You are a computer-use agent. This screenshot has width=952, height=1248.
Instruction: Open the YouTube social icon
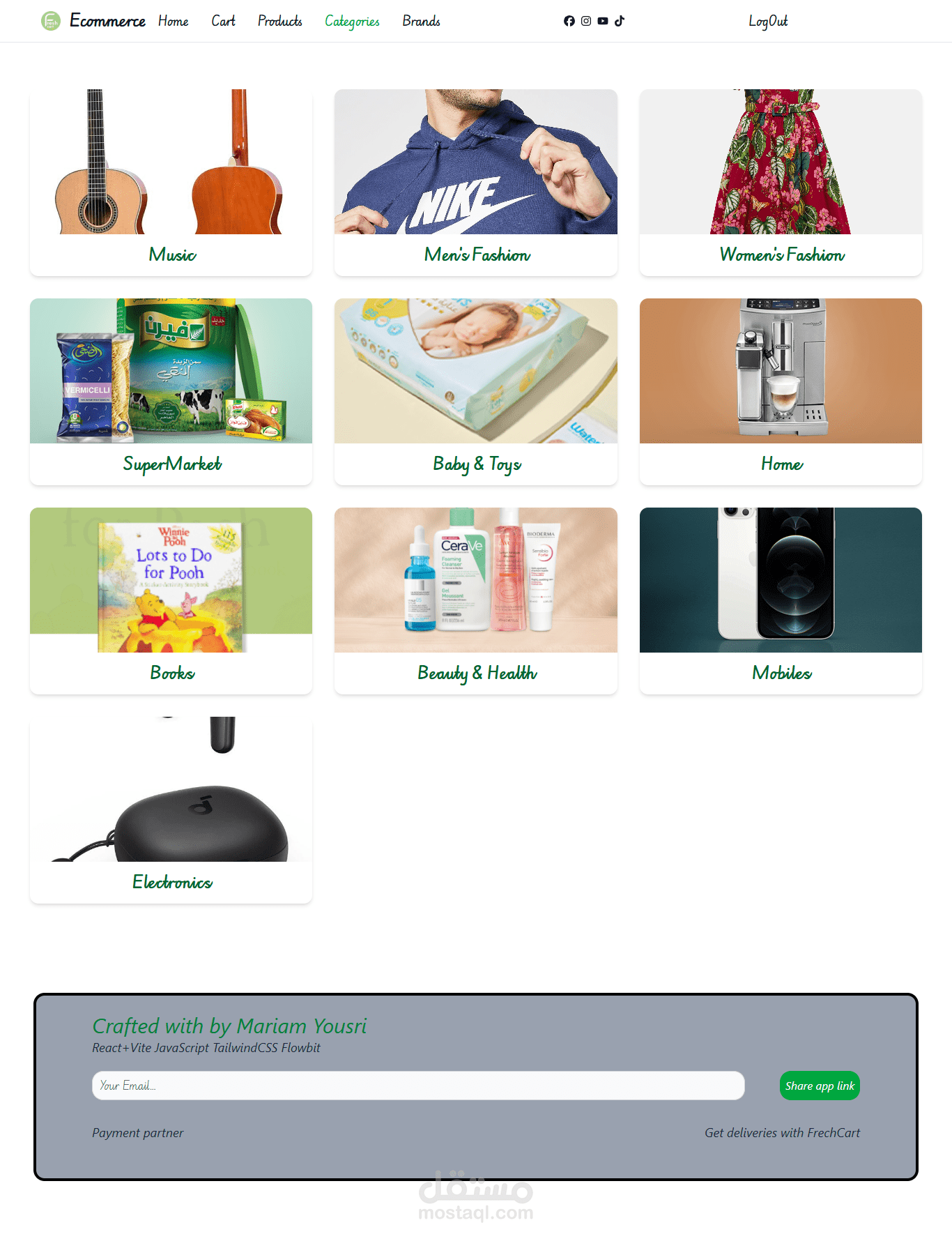(603, 21)
